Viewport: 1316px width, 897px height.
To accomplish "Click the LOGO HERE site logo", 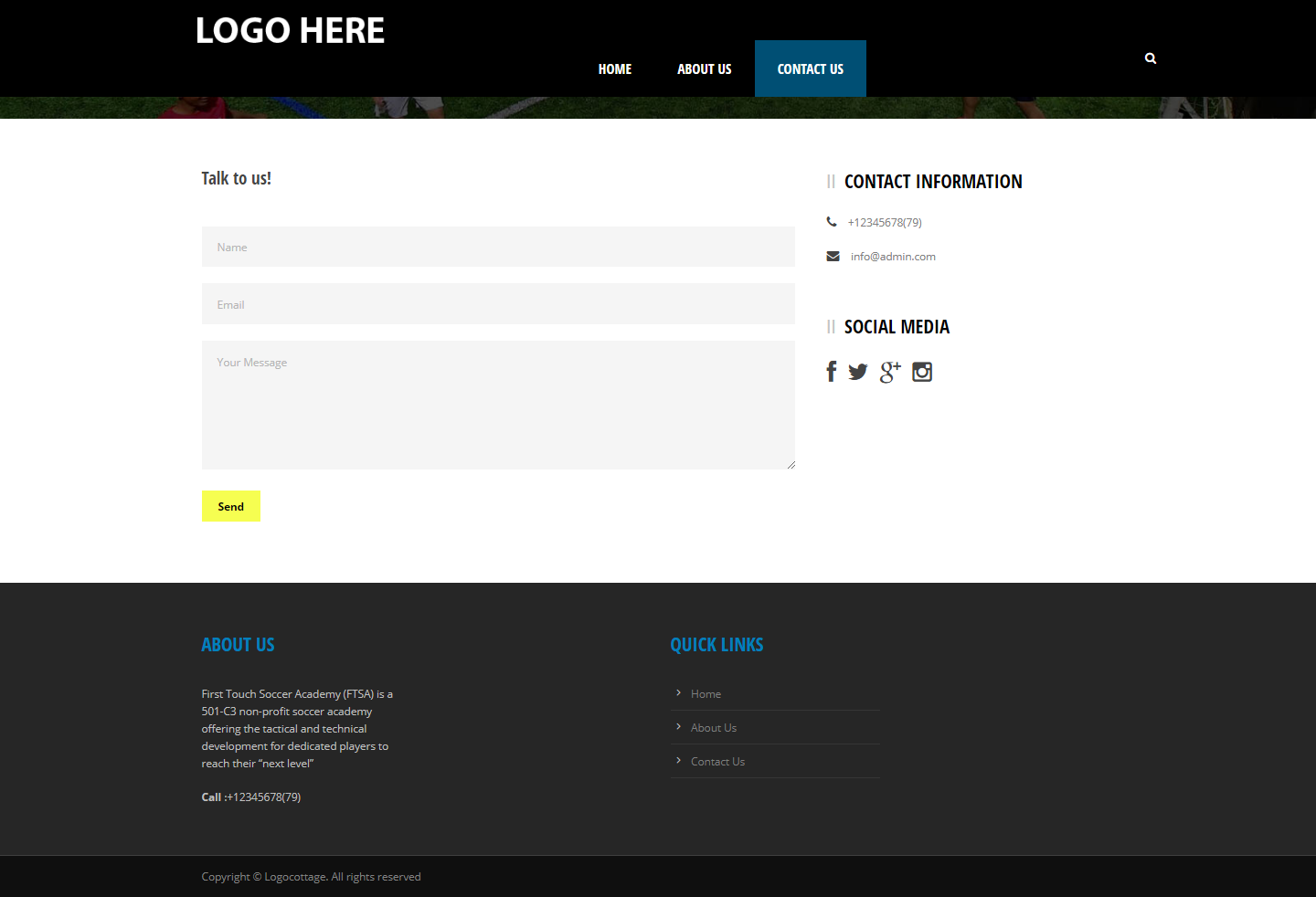I will click(x=290, y=31).
